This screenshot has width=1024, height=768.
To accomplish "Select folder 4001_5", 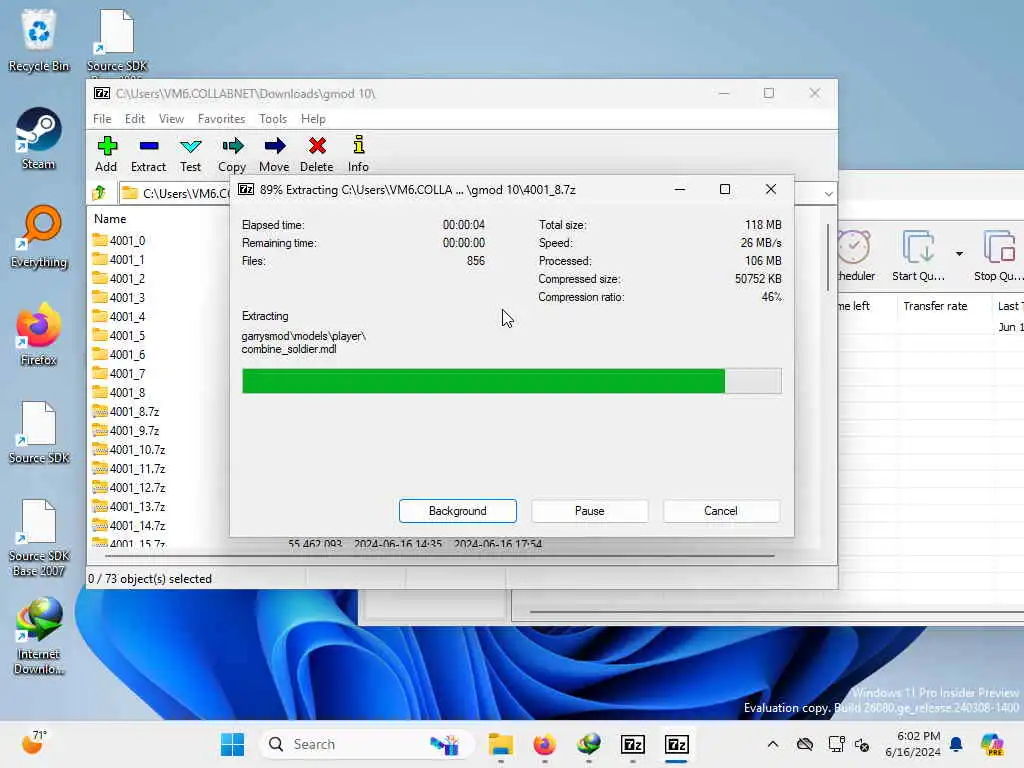I will pyautogui.click(x=118, y=335).
